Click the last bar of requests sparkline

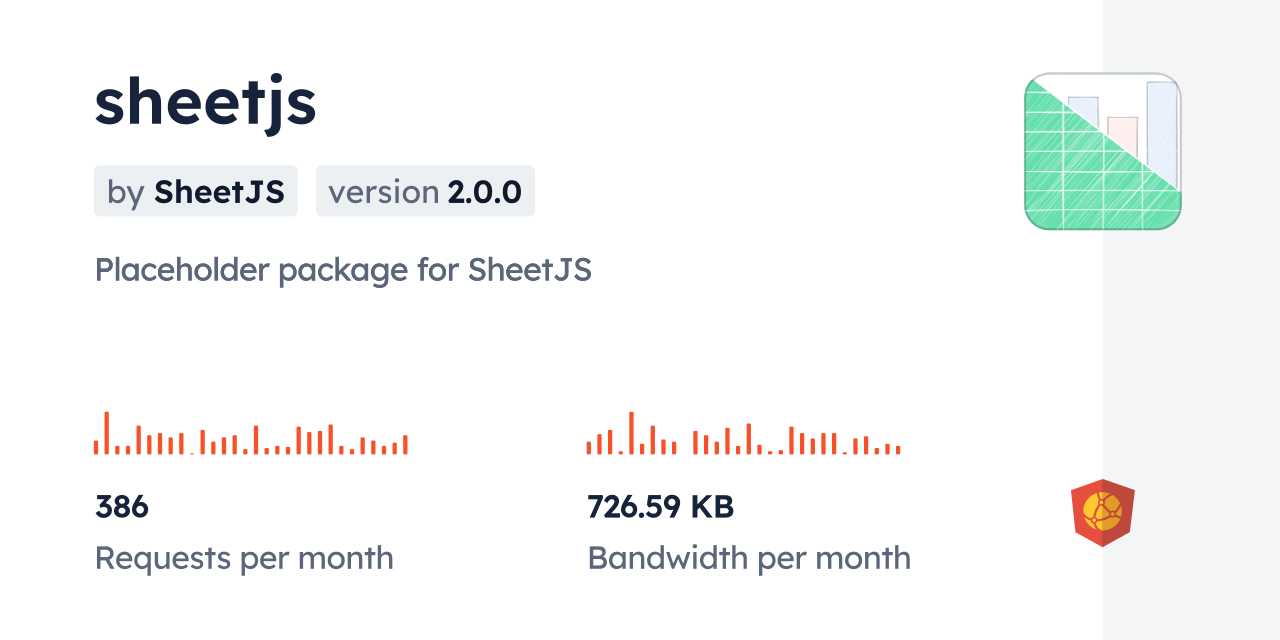[x=405, y=444]
